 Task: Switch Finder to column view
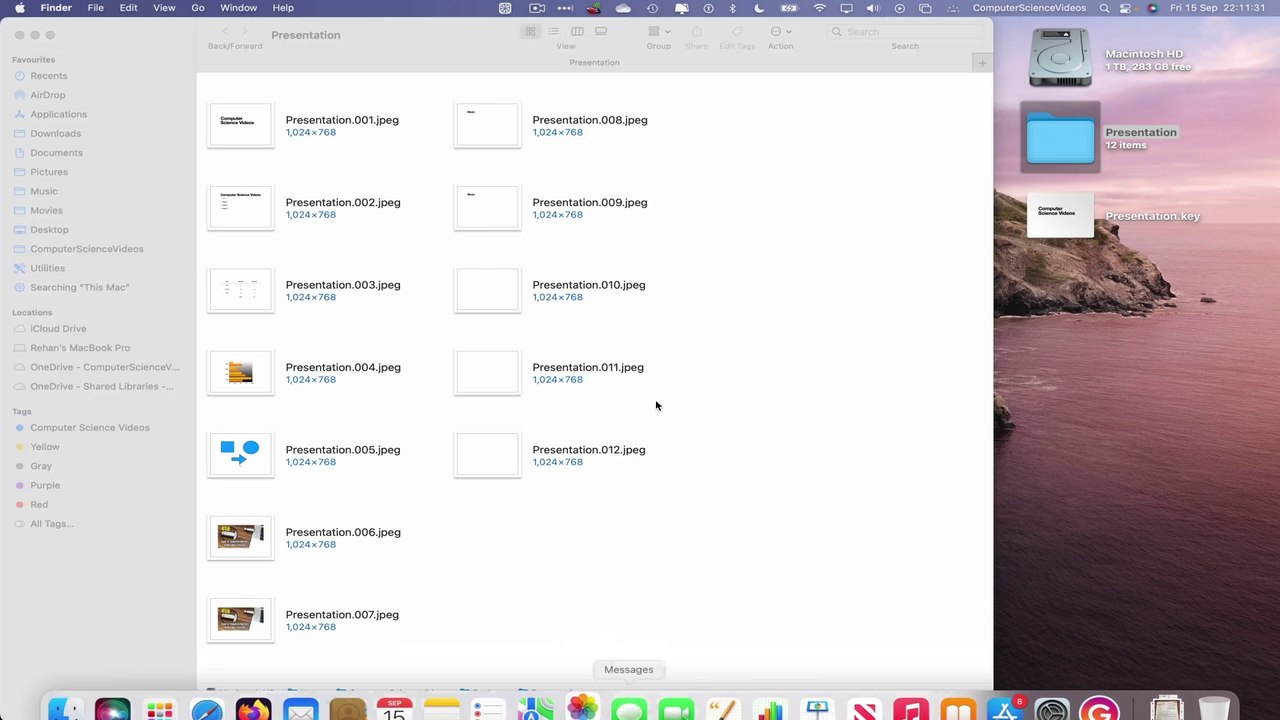[577, 32]
